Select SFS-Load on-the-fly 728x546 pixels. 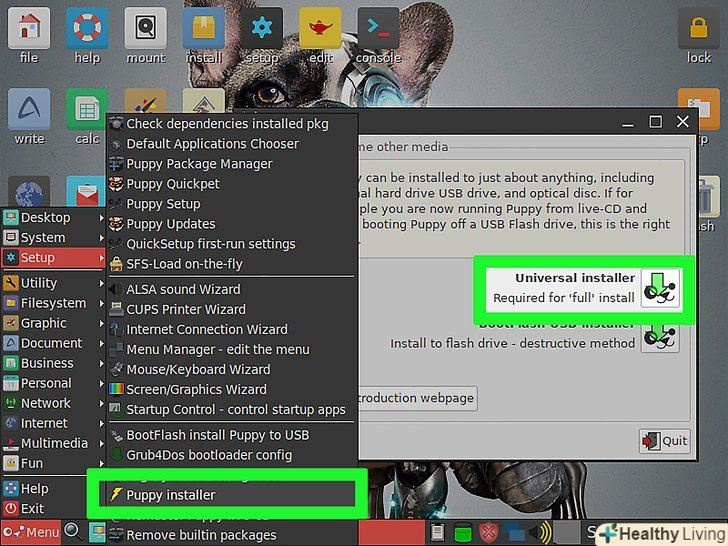pos(231,264)
